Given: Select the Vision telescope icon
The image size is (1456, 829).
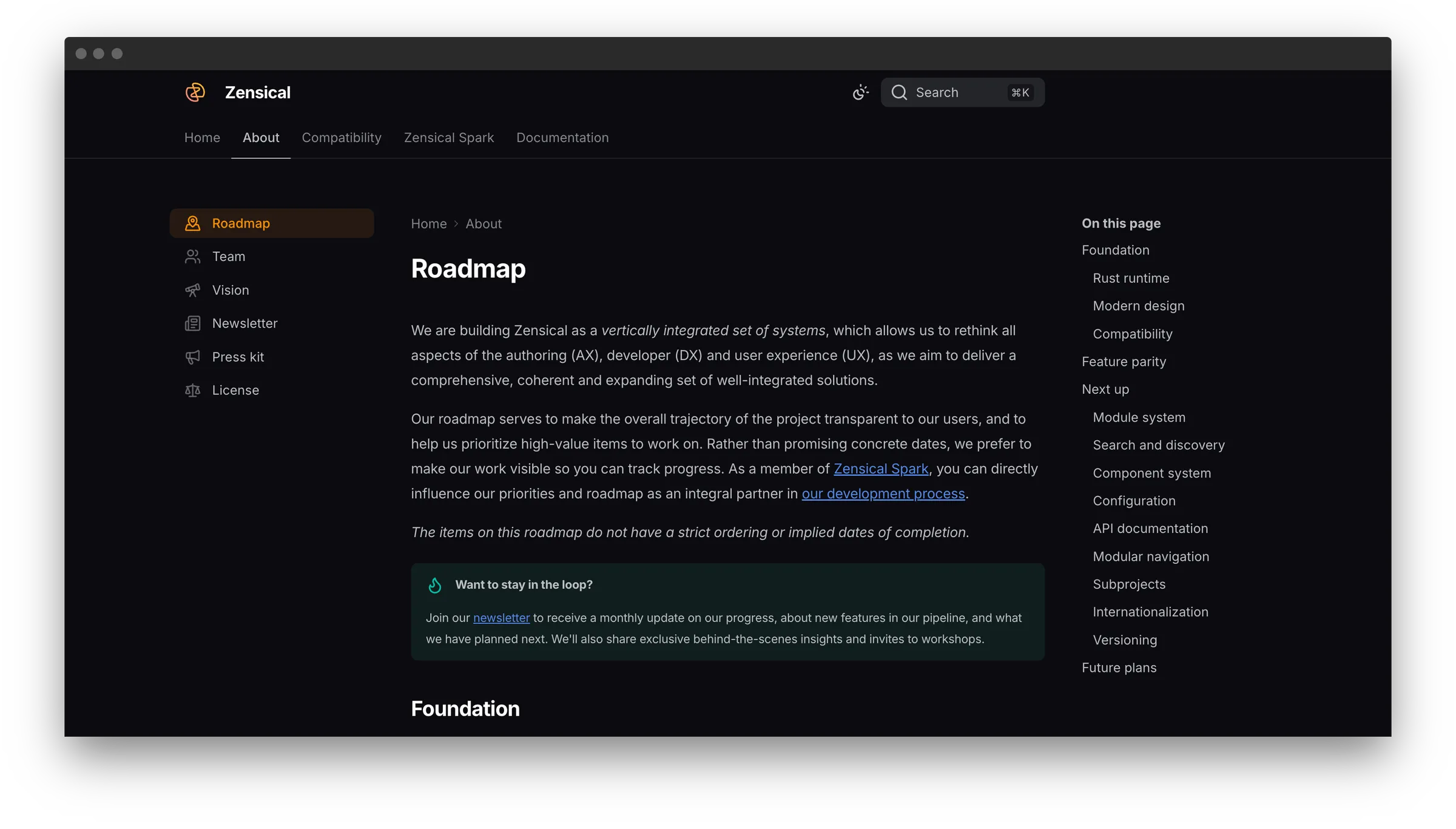Looking at the screenshot, I should point(192,290).
